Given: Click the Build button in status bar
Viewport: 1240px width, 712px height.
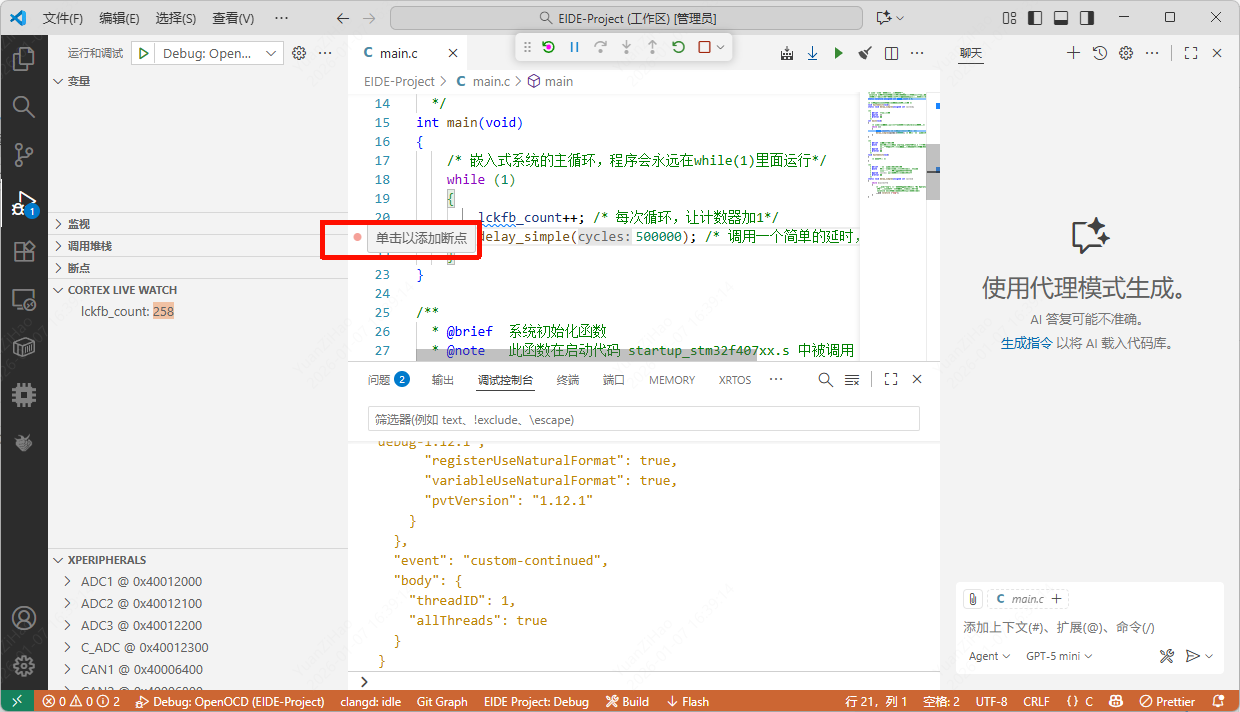Looking at the screenshot, I should [627, 702].
